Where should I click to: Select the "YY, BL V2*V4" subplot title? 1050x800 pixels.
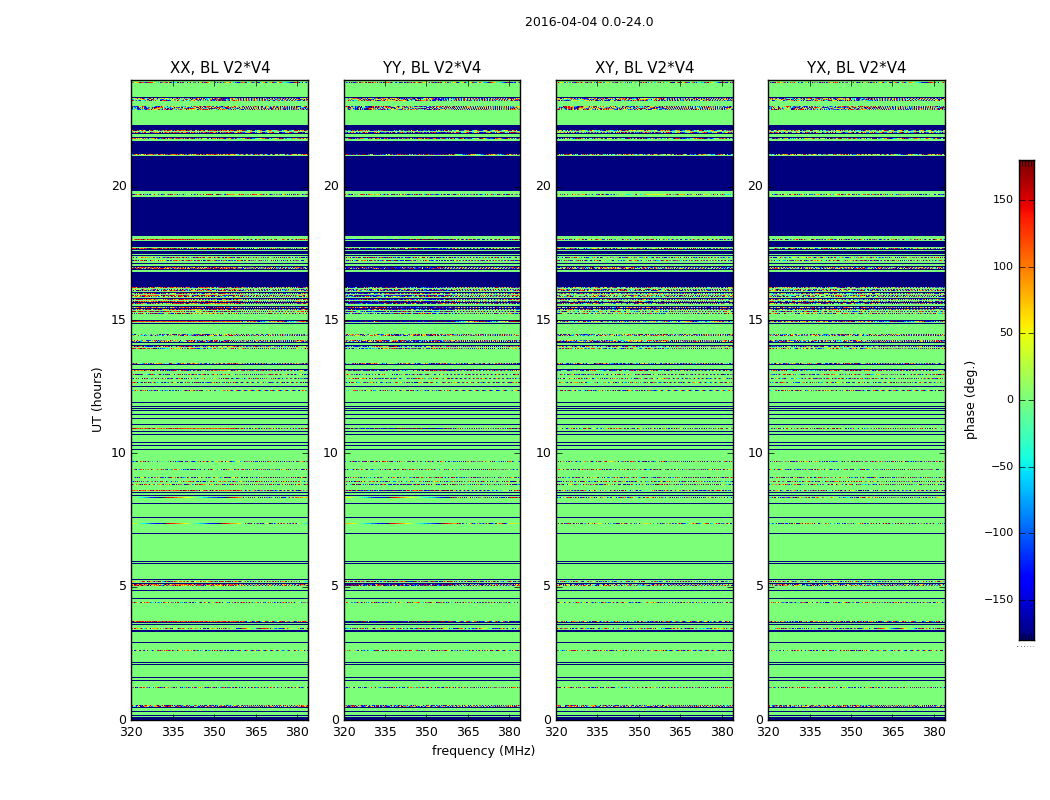(x=432, y=68)
